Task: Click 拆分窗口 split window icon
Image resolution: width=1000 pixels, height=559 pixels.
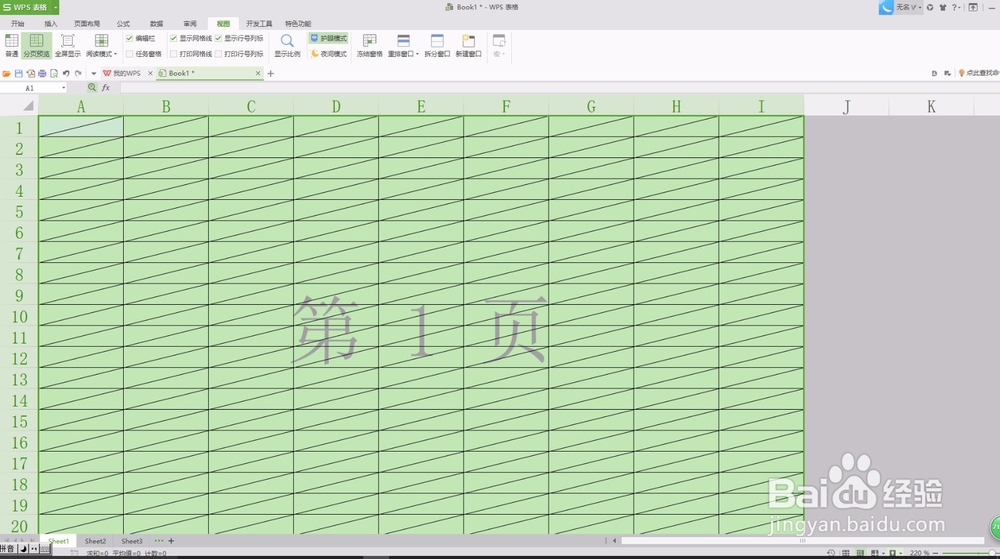Action: pyautogui.click(x=437, y=41)
